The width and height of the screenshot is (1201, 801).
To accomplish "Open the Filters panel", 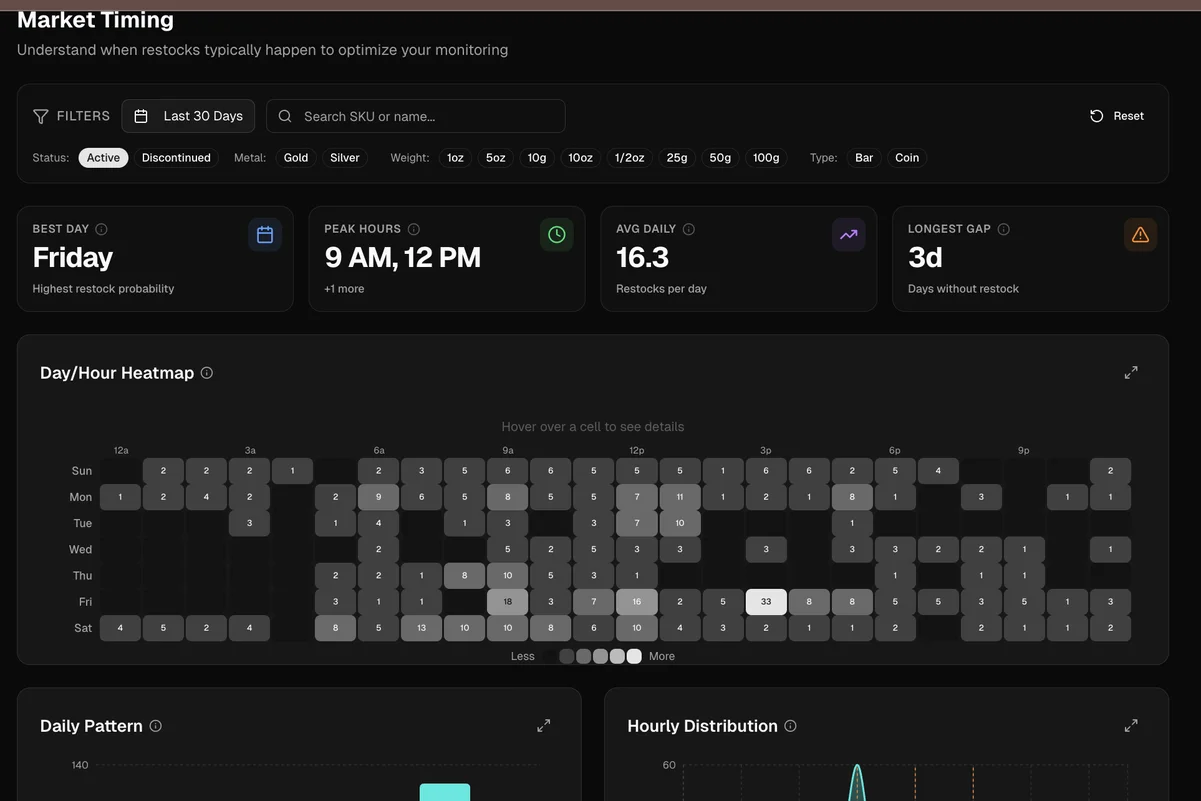I will pos(71,116).
